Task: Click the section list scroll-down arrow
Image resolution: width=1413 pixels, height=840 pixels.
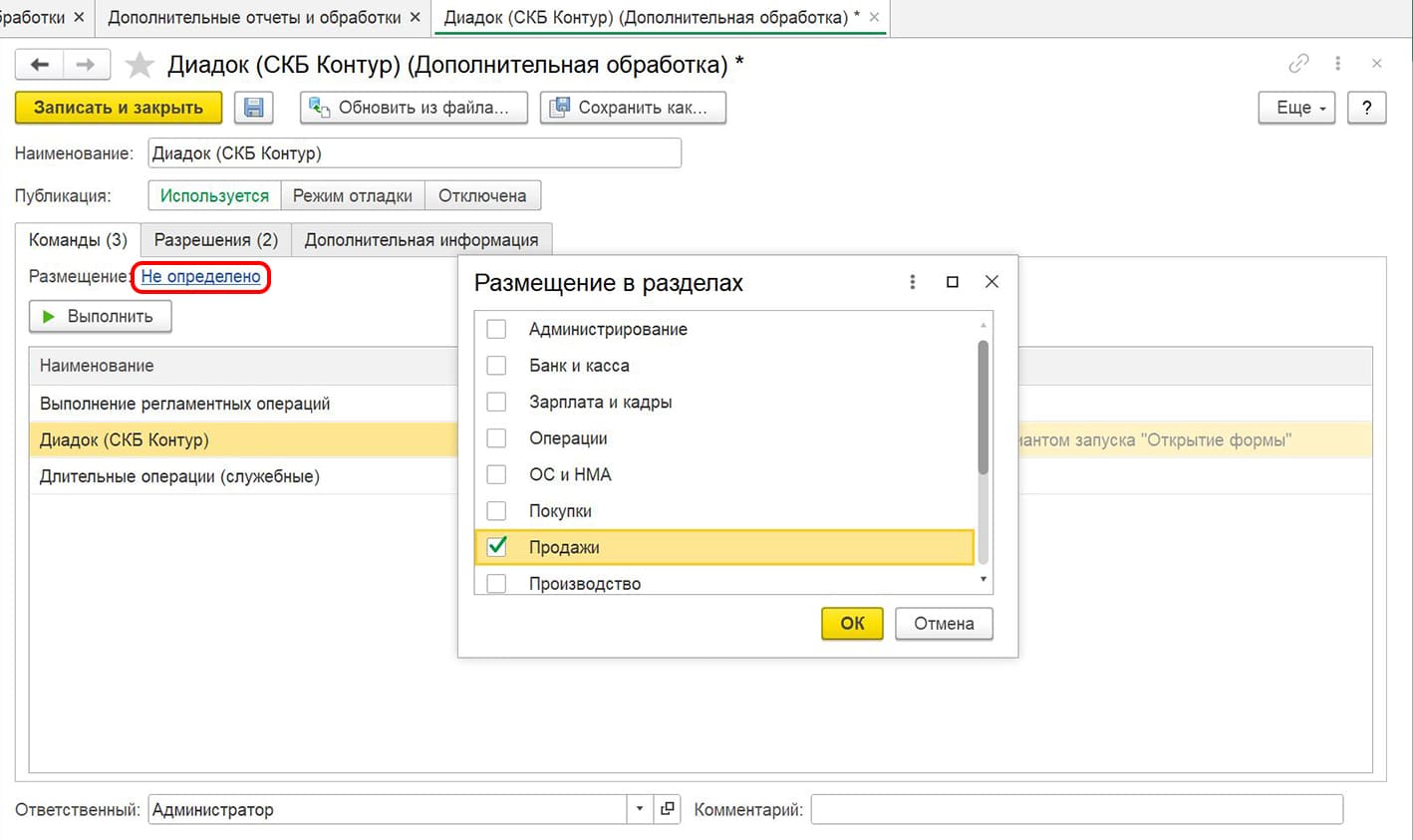Action: click(x=983, y=579)
